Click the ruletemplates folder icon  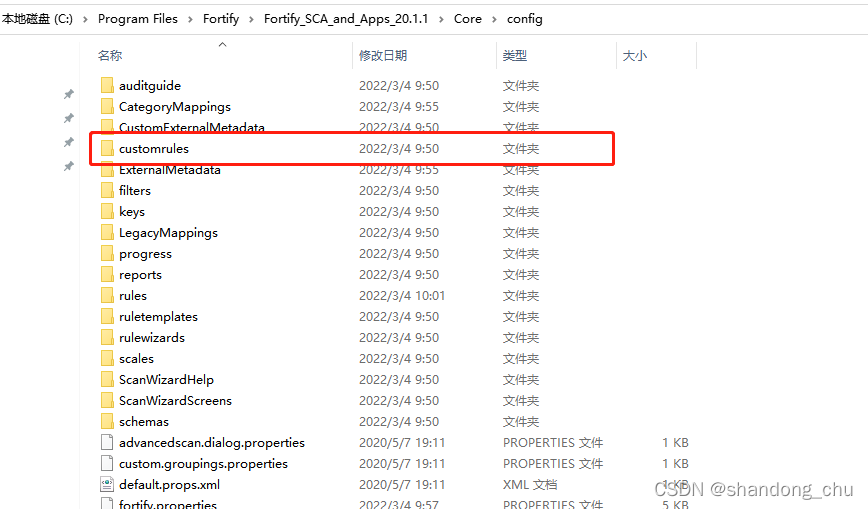point(107,317)
